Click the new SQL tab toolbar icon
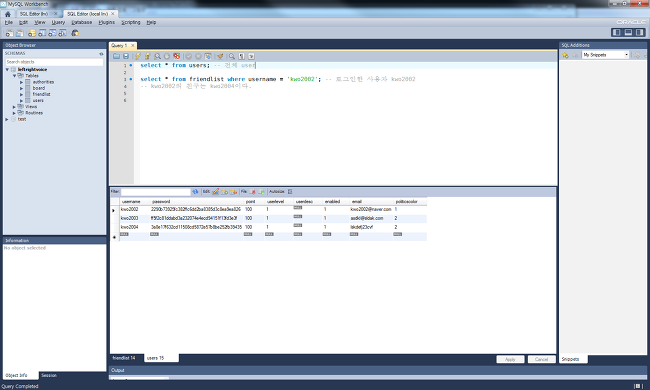The width and height of the screenshot is (650, 390). point(9,33)
